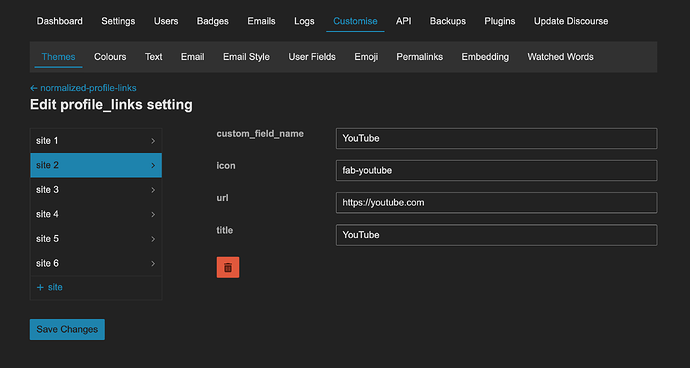The image size is (690, 368).
Task: Switch to the Permalinks tab
Action: [x=419, y=57]
